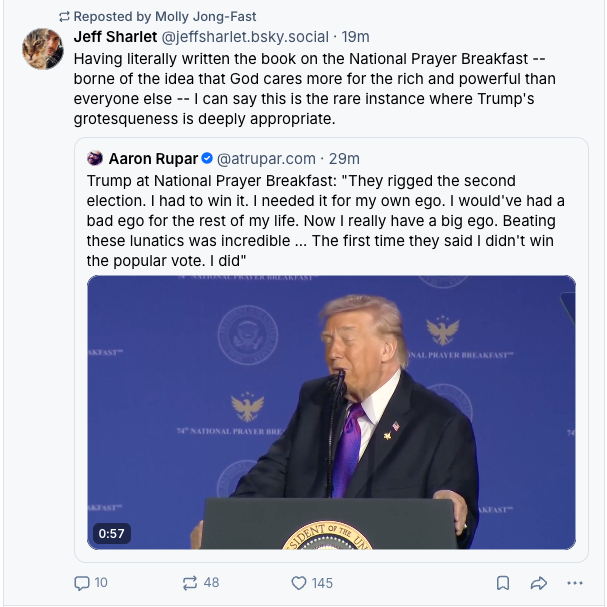Open the three-dot more options menu
607x607 pixels.
tap(574, 583)
